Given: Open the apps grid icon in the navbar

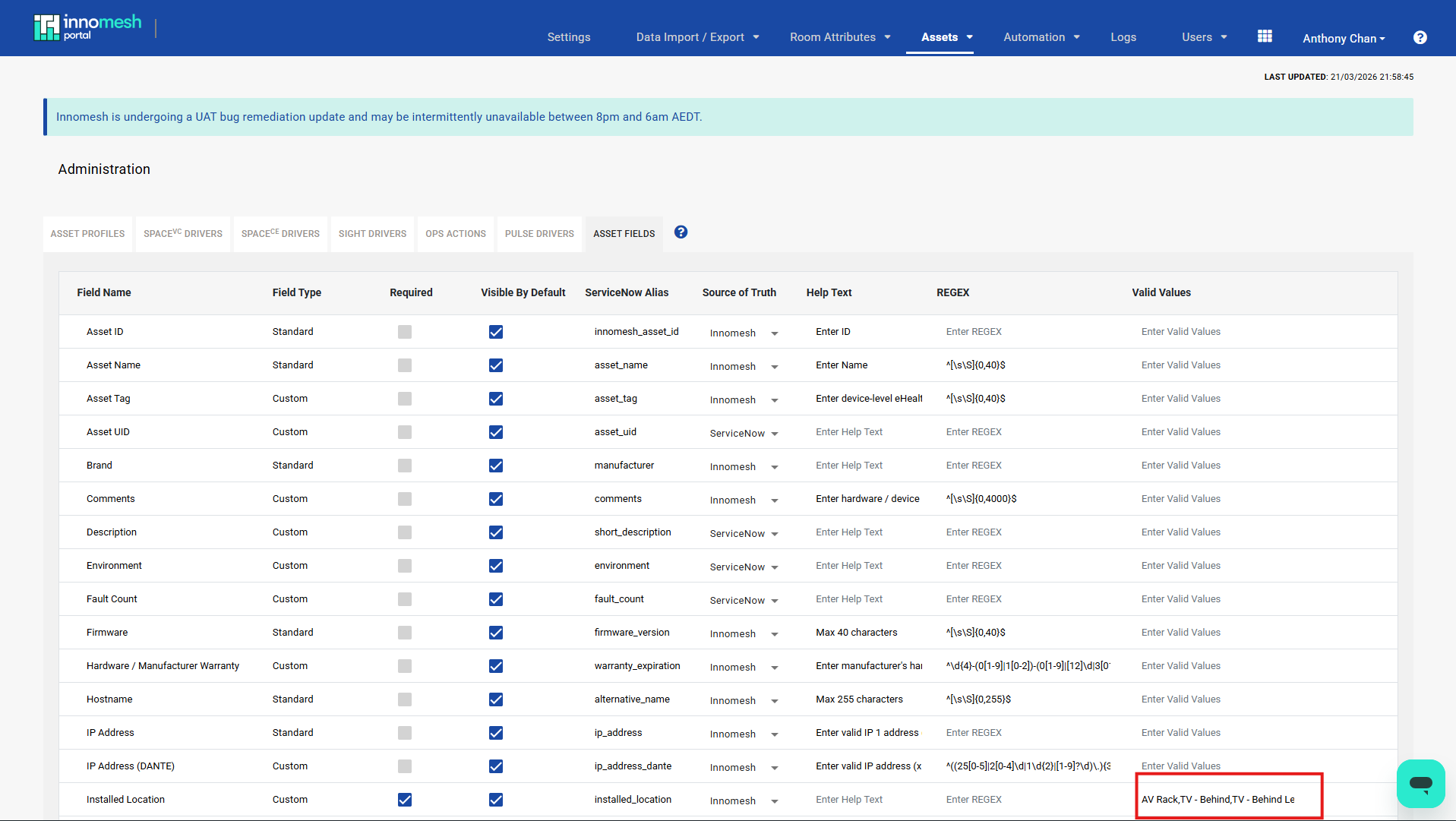Looking at the screenshot, I should 1264,35.
